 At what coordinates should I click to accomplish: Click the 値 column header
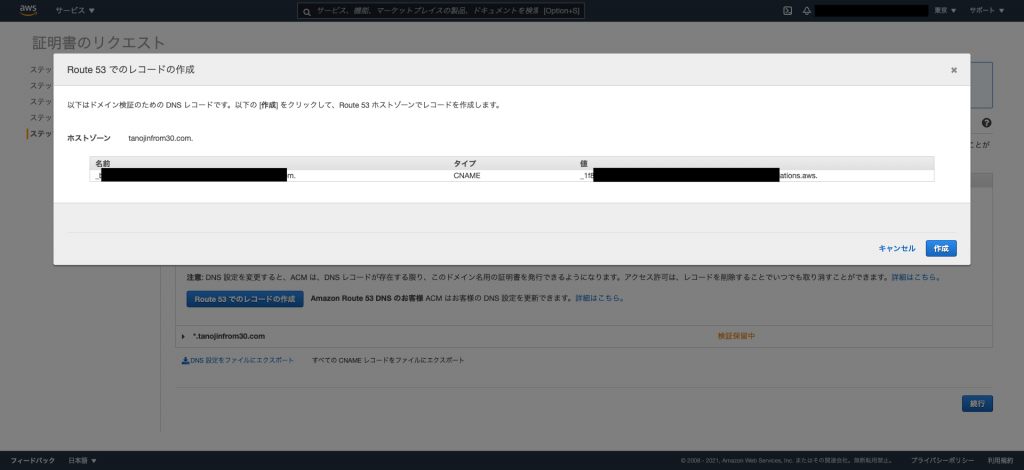583,163
